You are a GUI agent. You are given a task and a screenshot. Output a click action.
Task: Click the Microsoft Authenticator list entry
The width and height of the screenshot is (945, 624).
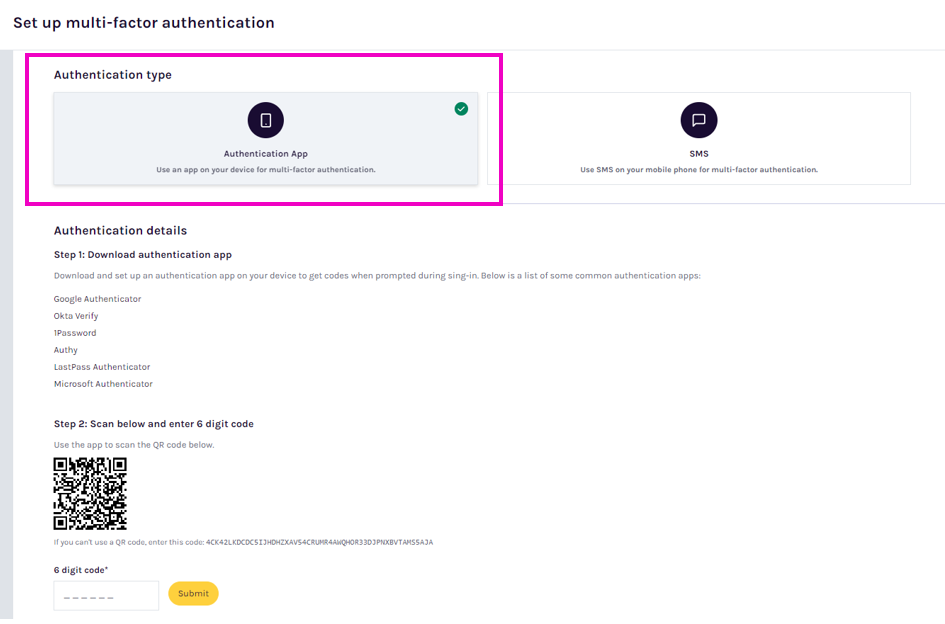103,384
